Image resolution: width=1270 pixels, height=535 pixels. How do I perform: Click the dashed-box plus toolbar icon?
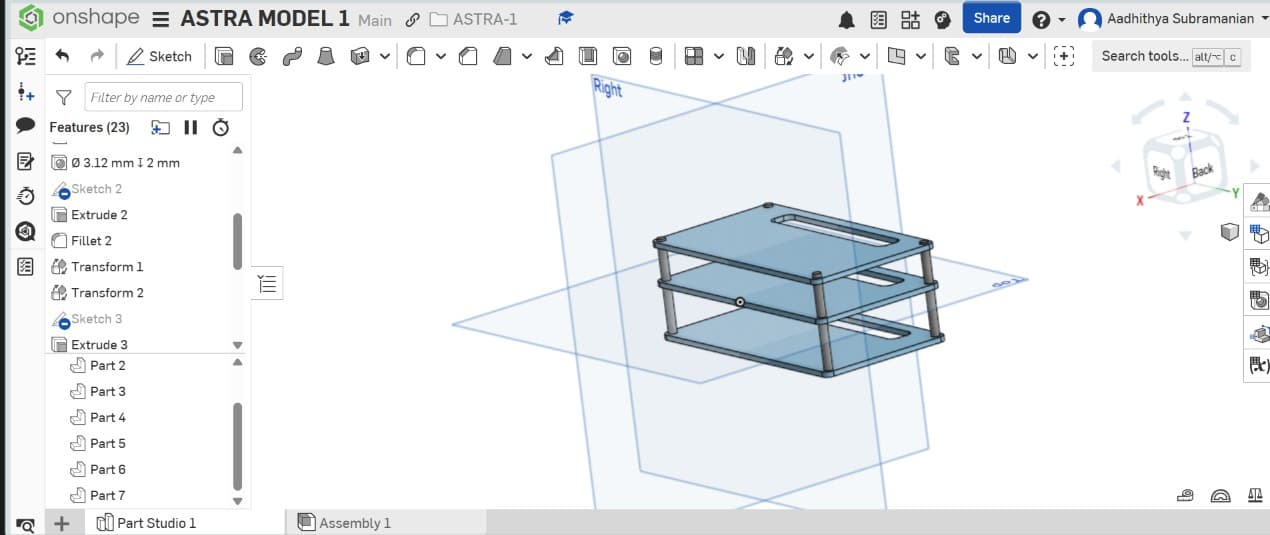click(1064, 56)
